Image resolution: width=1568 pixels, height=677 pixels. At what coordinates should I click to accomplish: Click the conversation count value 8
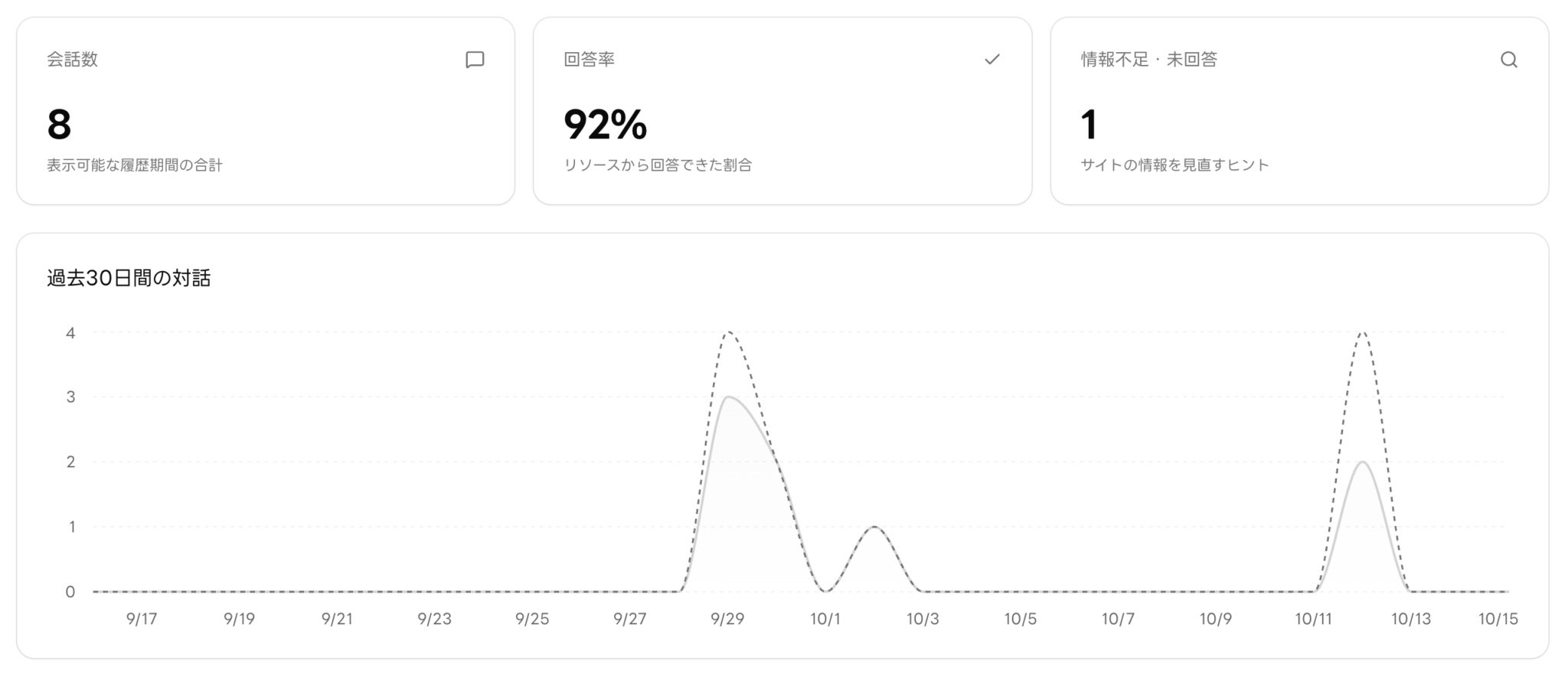59,125
